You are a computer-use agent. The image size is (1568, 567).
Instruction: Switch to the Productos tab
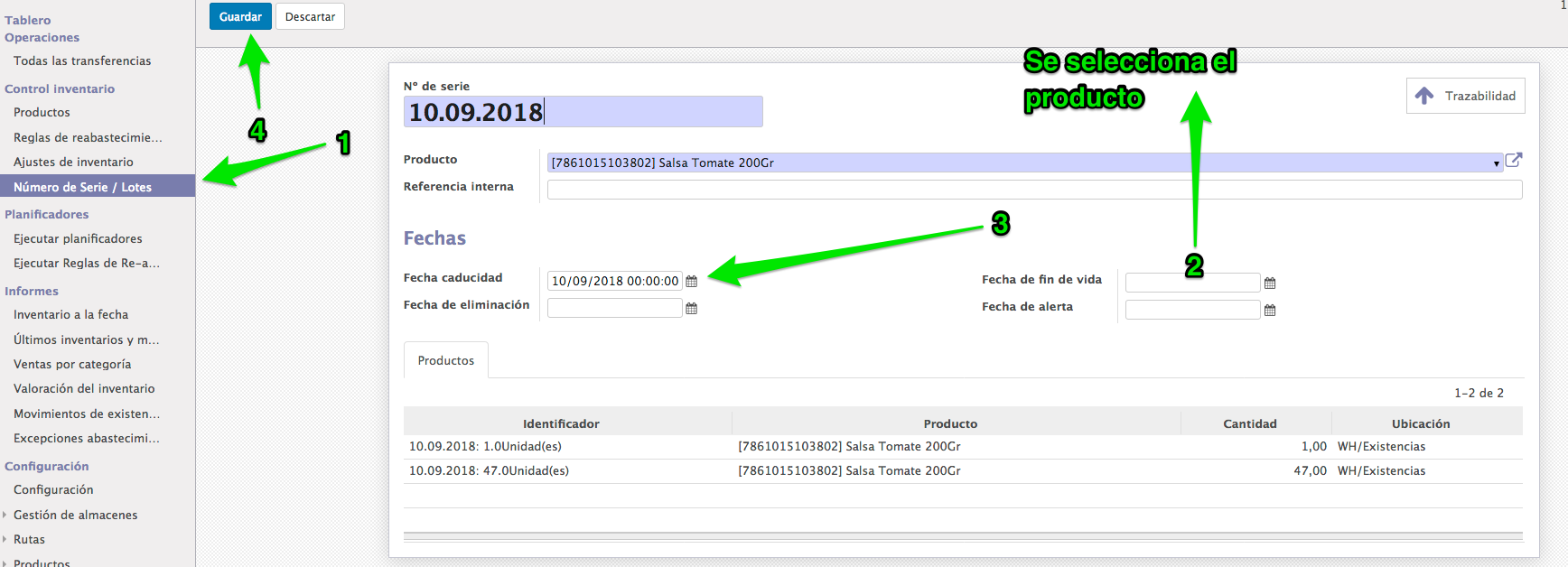pyautogui.click(x=446, y=360)
